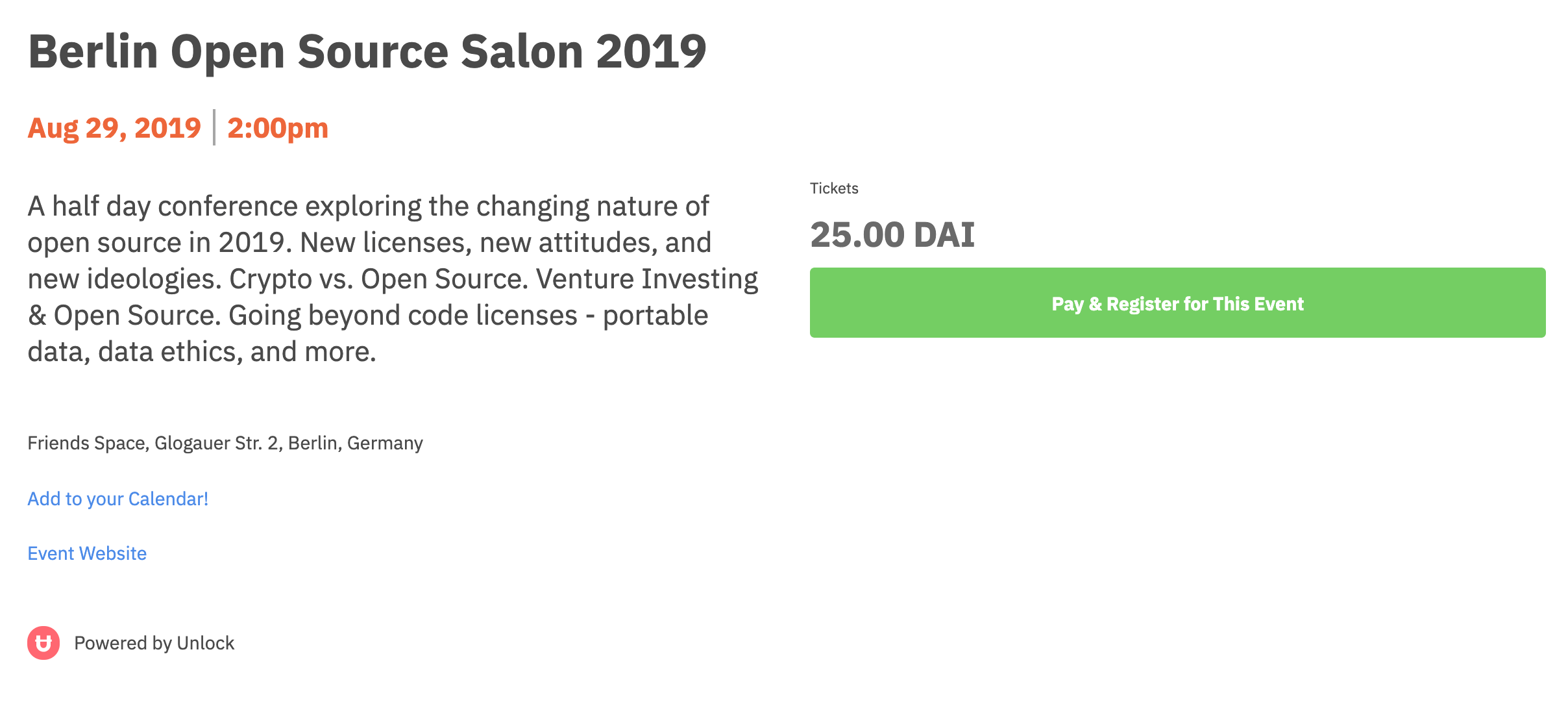
Task: Click the description line starting "A half day conference"
Action: [x=368, y=206]
